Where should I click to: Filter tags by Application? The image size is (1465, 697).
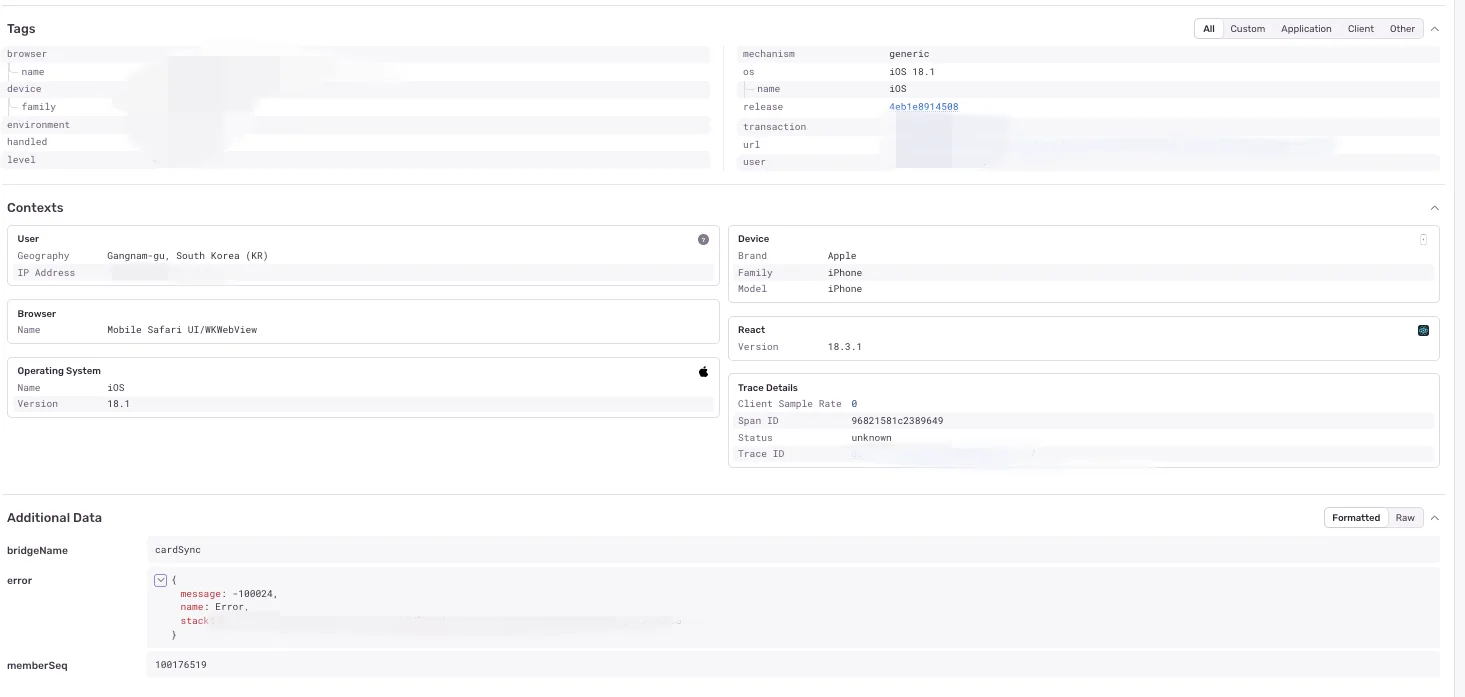point(1306,29)
